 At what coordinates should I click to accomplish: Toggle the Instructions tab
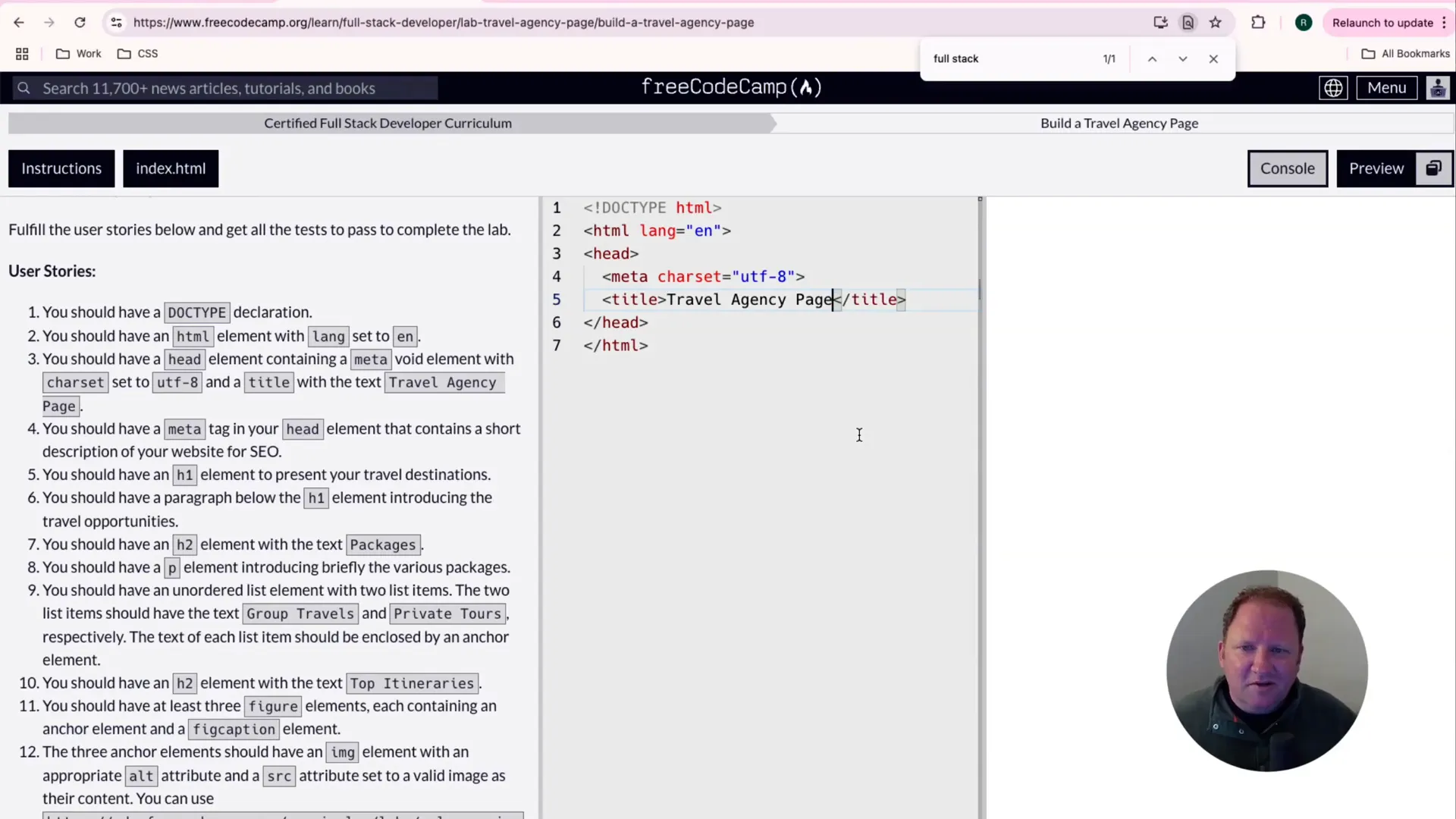61,168
